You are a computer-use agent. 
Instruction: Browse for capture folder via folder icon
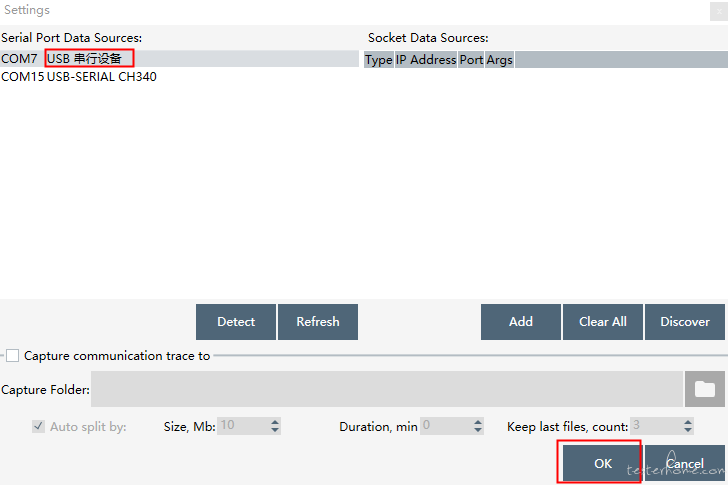tap(705, 389)
